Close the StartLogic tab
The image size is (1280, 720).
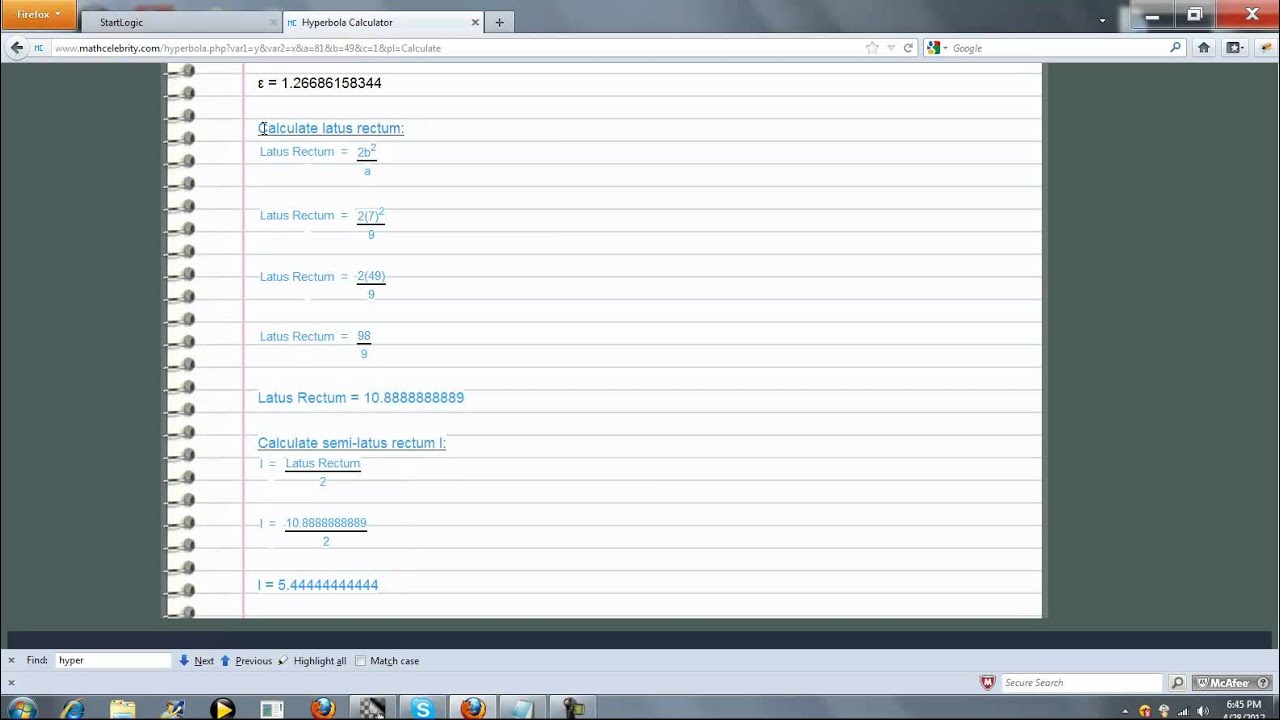(x=273, y=22)
